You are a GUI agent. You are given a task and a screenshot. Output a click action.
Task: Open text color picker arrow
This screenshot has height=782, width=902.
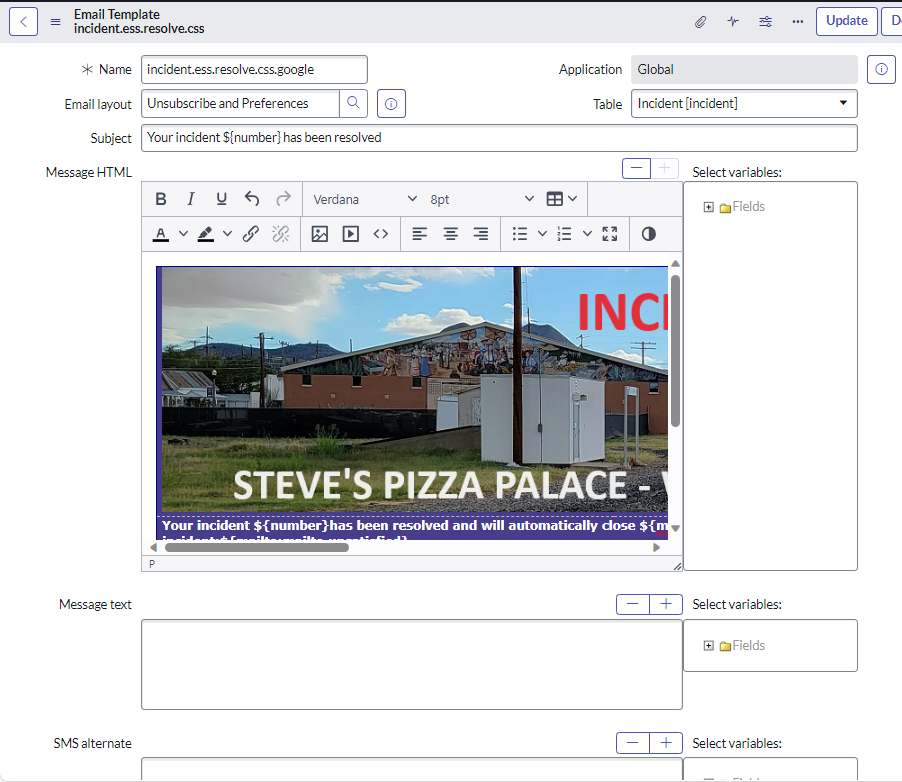[x=183, y=234]
